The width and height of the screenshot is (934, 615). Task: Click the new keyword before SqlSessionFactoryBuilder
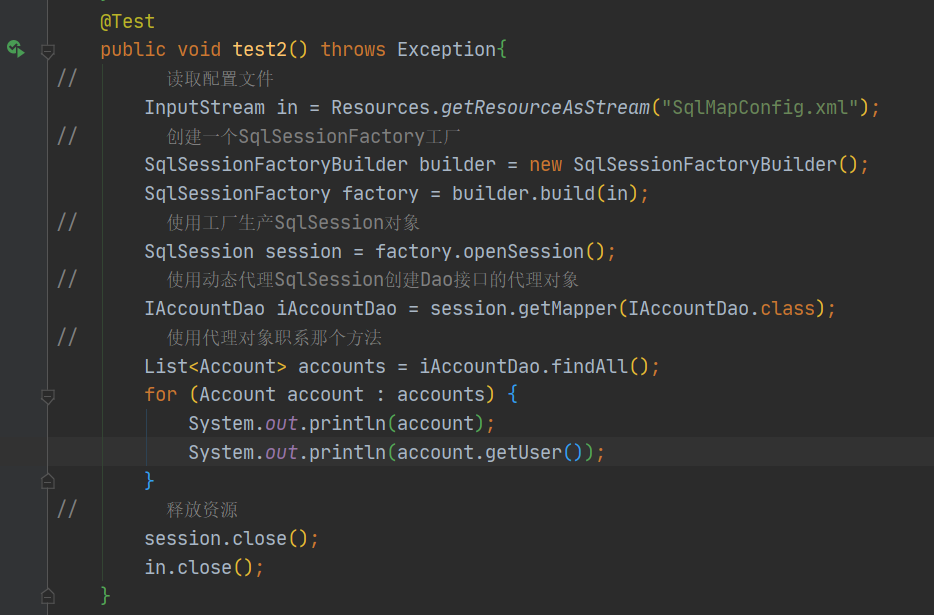click(545, 164)
